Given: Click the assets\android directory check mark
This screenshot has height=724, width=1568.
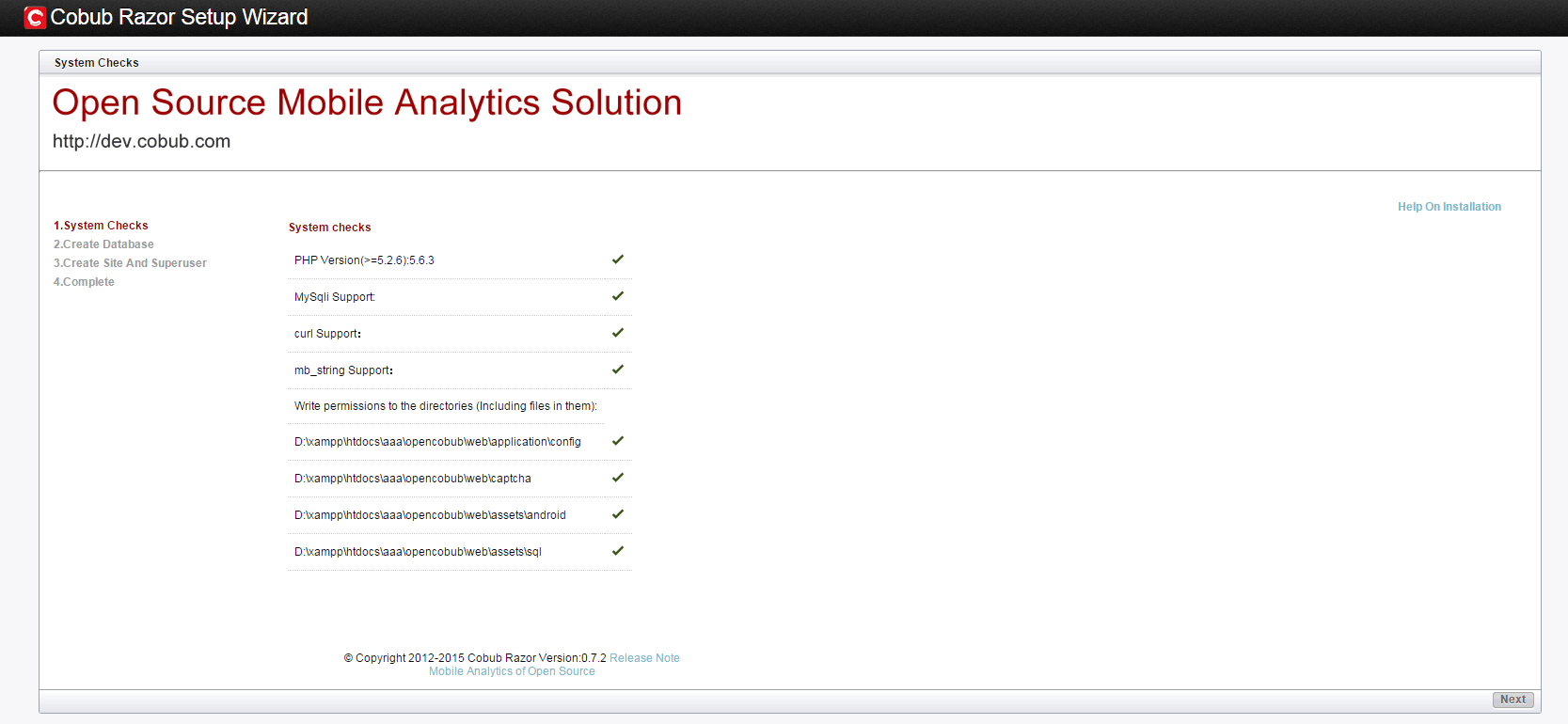Looking at the screenshot, I should click(x=618, y=514).
